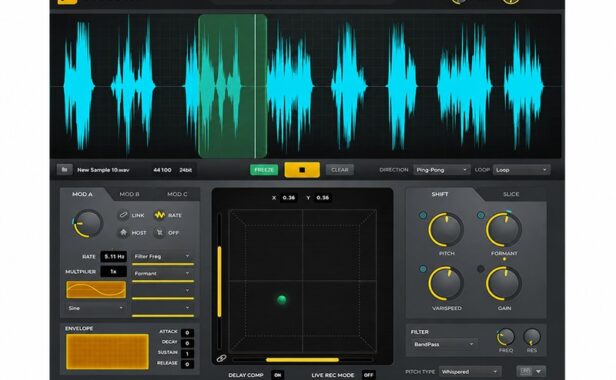Click the X value 0.36 field

tap(289, 198)
